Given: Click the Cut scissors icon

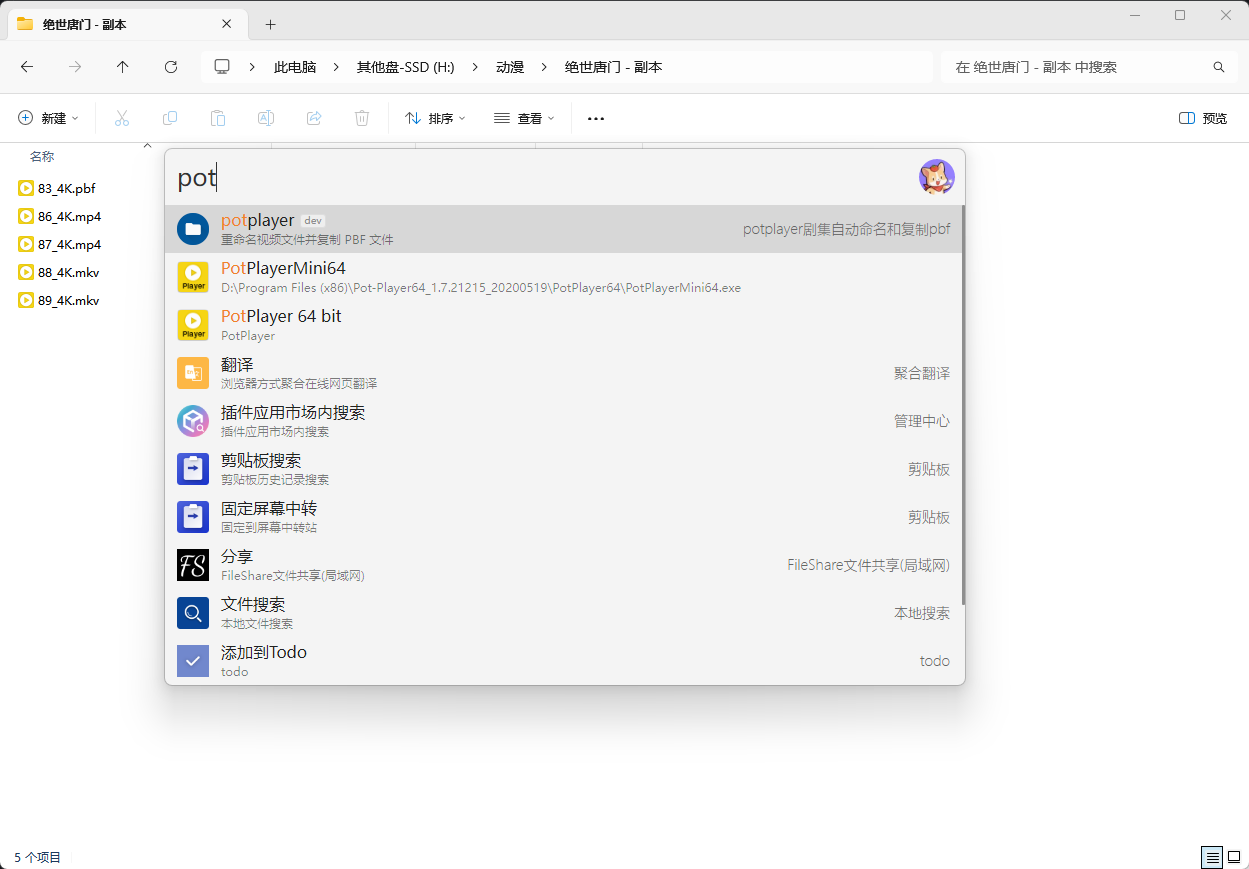Looking at the screenshot, I should tap(122, 118).
